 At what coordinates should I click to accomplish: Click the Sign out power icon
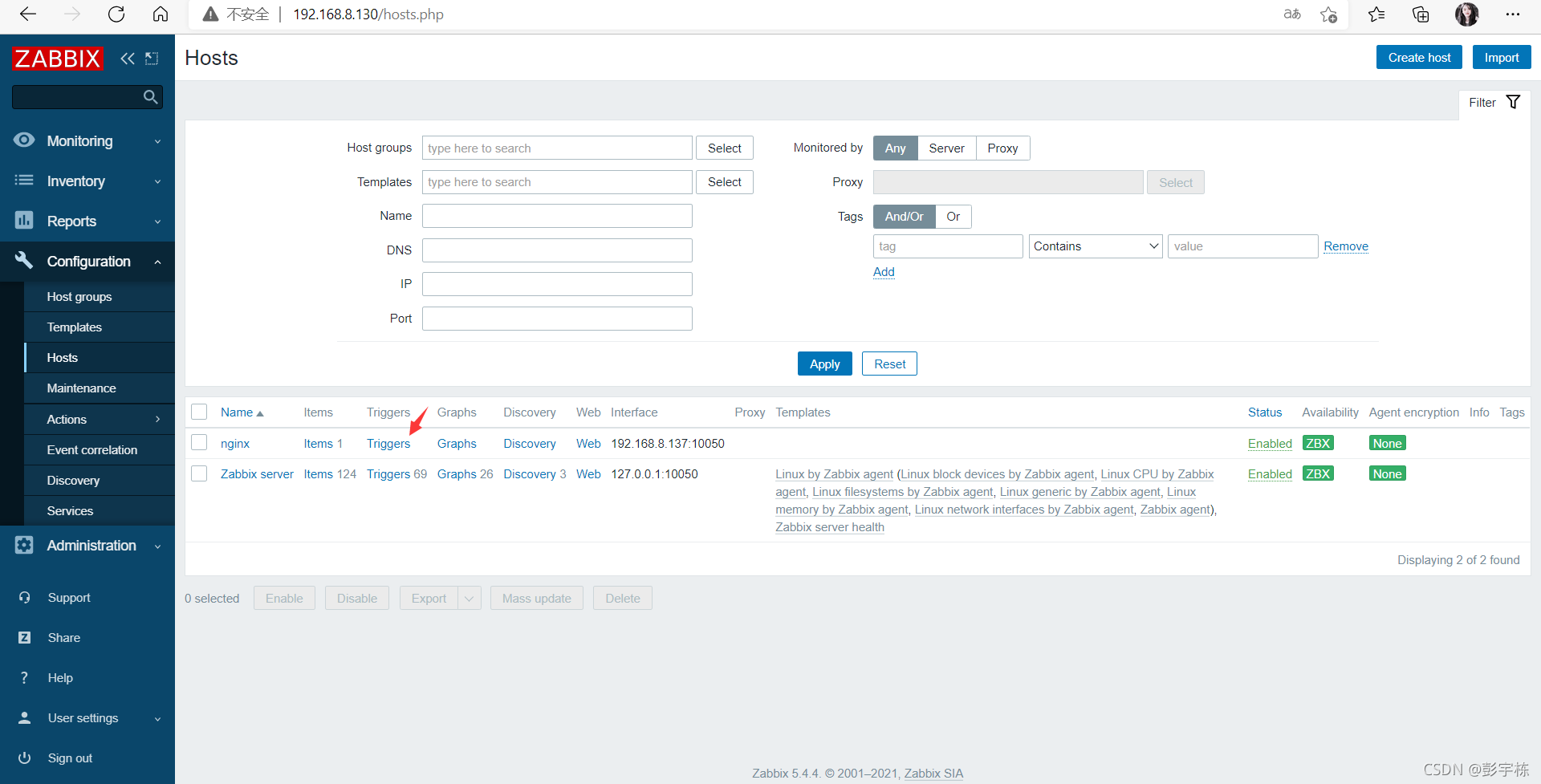pos(25,758)
